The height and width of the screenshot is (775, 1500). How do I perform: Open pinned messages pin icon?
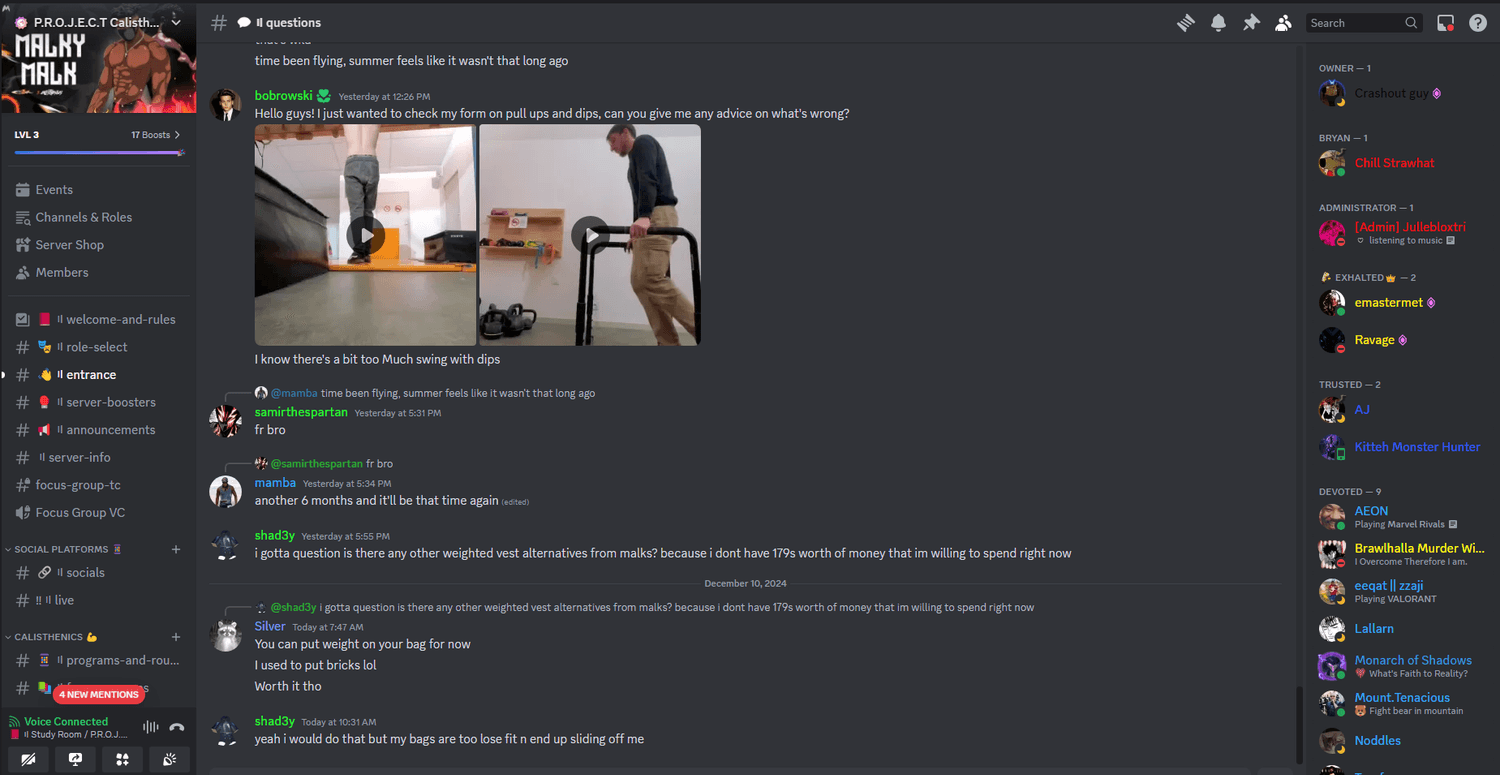(1251, 22)
